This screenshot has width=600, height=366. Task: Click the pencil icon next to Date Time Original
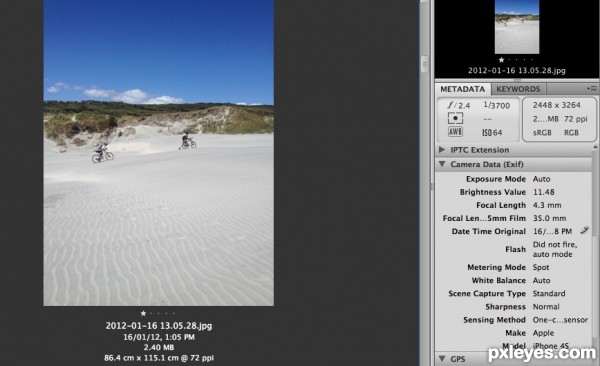click(x=584, y=230)
